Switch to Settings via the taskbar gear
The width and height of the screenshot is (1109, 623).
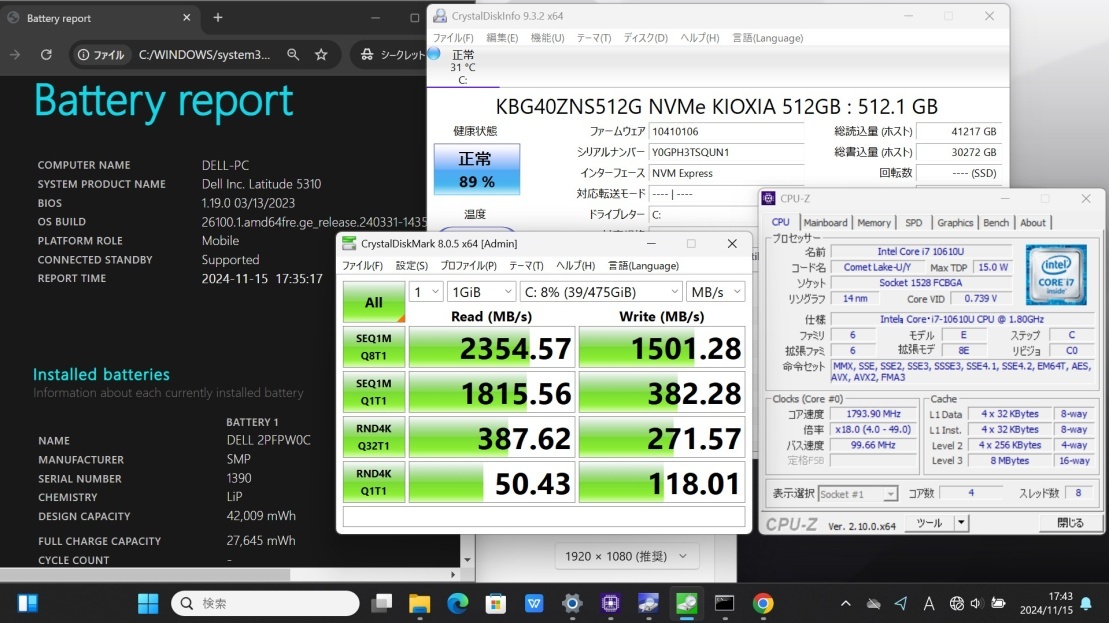click(x=572, y=603)
